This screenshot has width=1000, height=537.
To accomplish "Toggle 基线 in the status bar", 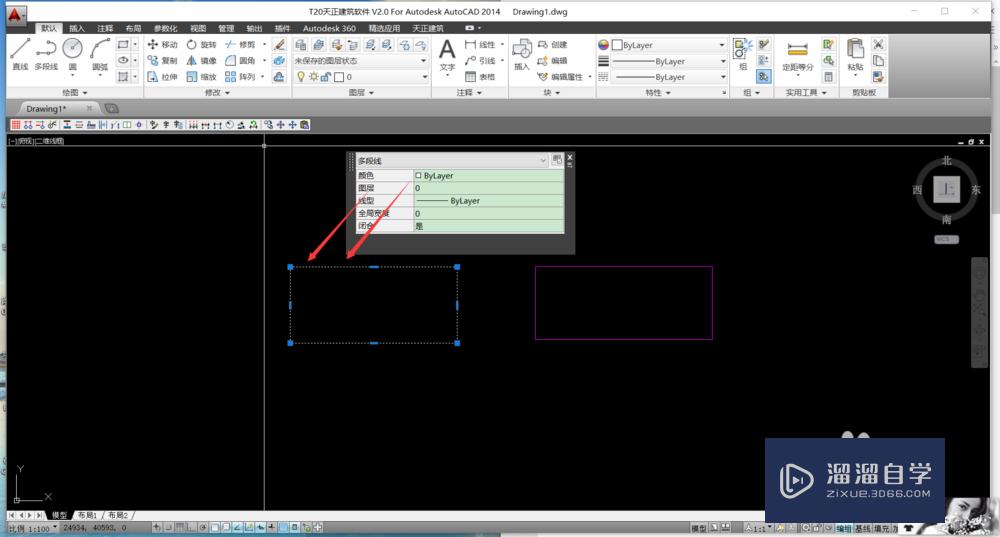I will pos(862,528).
